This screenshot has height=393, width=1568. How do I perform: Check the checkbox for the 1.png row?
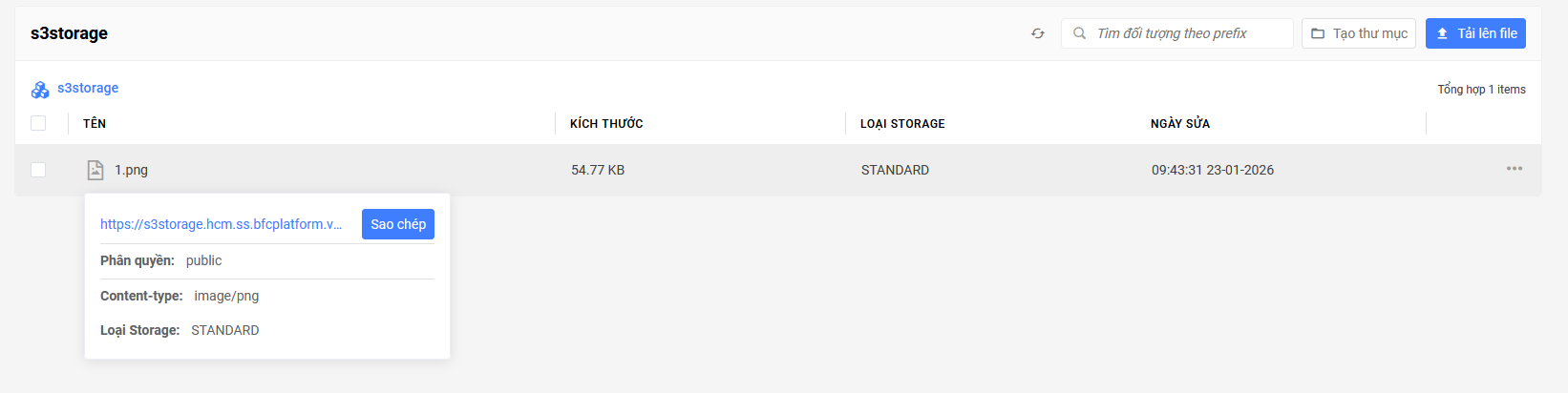38,170
